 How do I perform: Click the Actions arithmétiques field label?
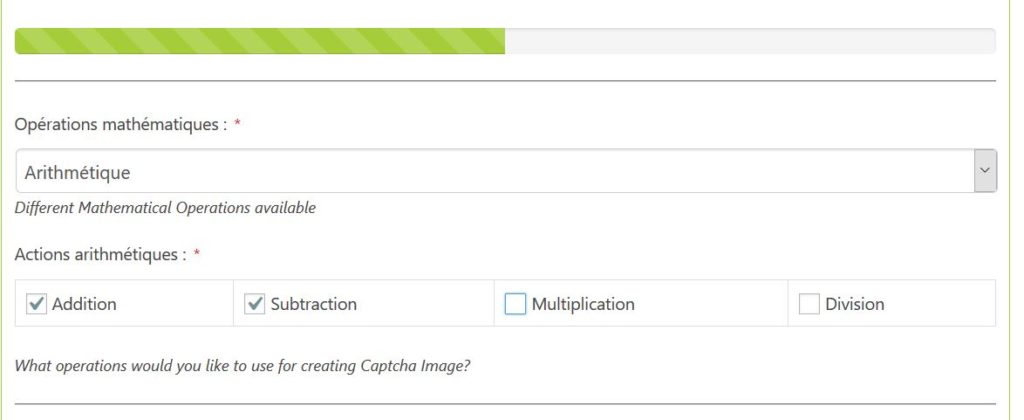(100, 254)
